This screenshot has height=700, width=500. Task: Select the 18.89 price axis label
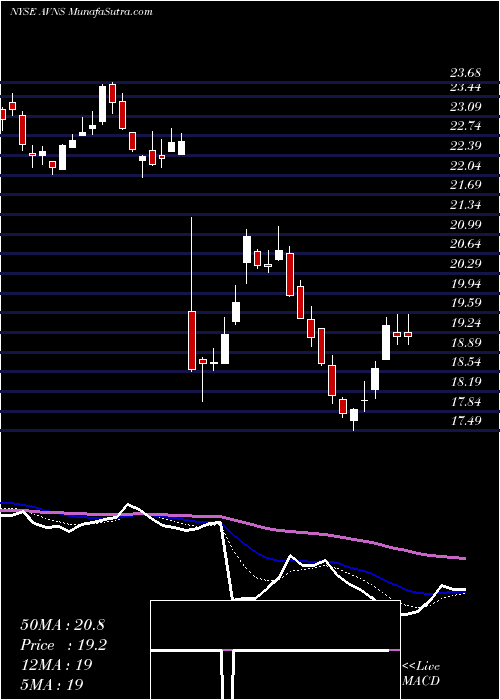coord(466,342)
